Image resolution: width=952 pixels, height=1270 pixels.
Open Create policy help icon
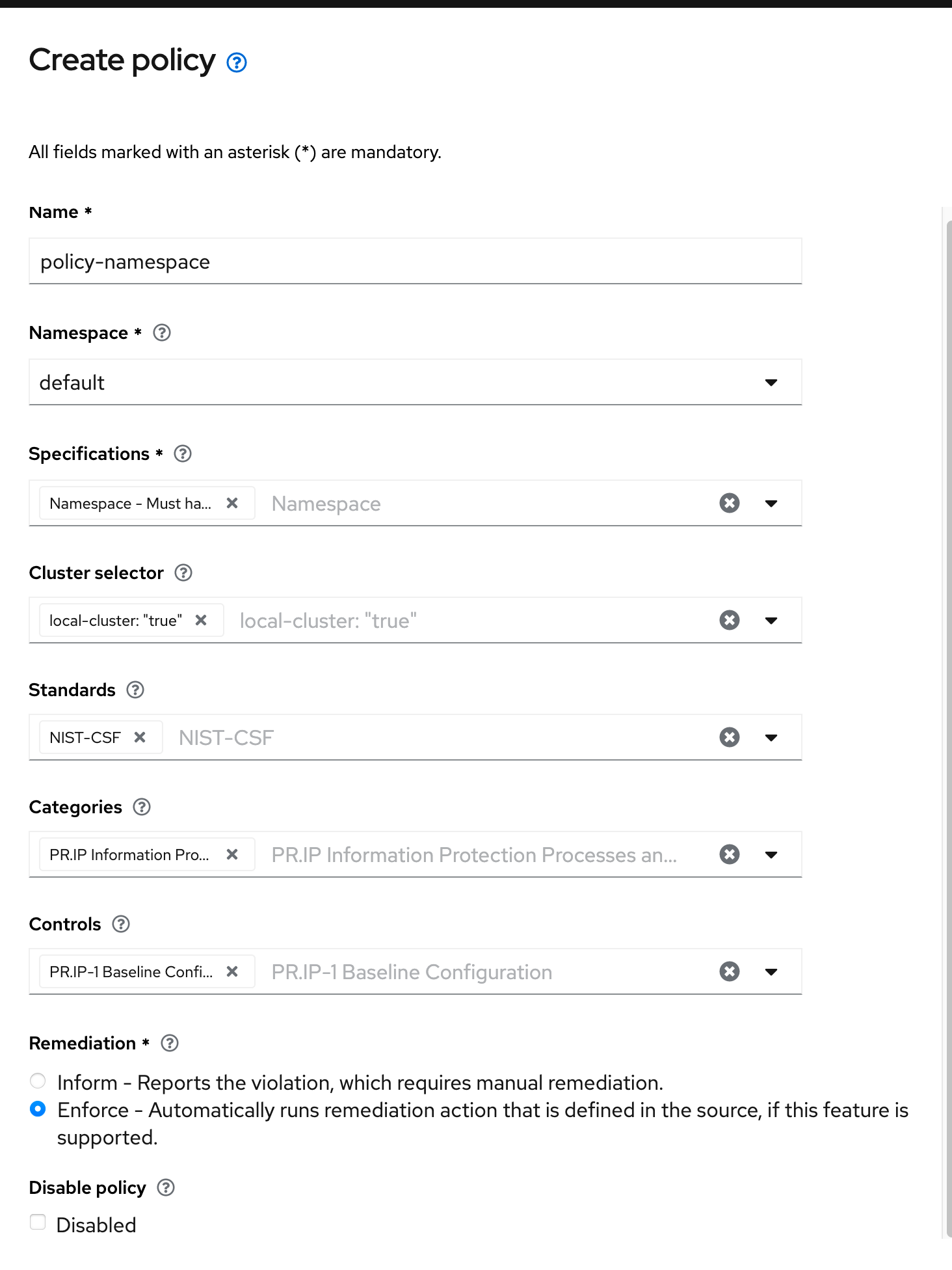pos(236,62)
